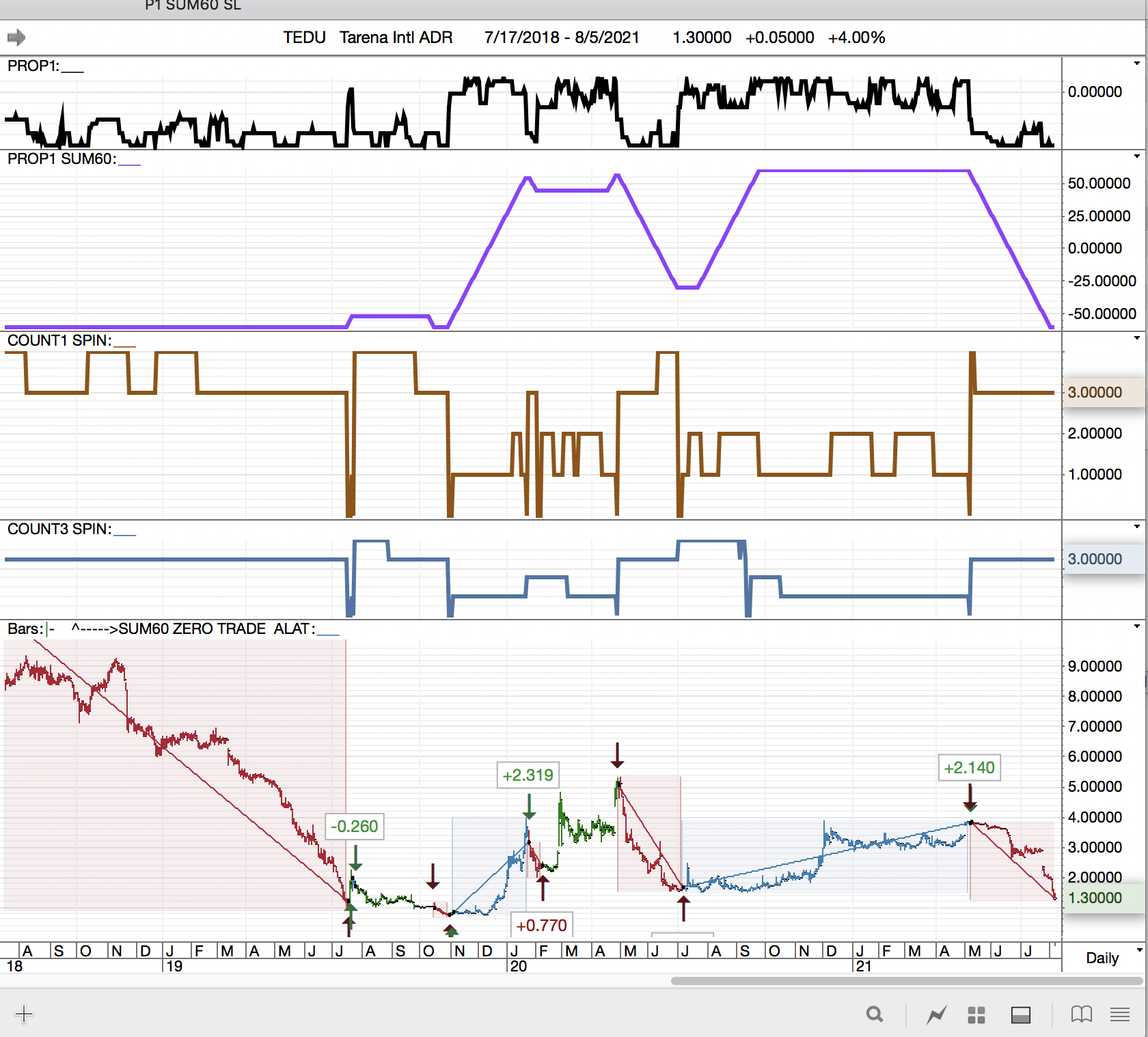Click the 9.00000 price axis label
The image size is (1148, 1037).
1095,666
